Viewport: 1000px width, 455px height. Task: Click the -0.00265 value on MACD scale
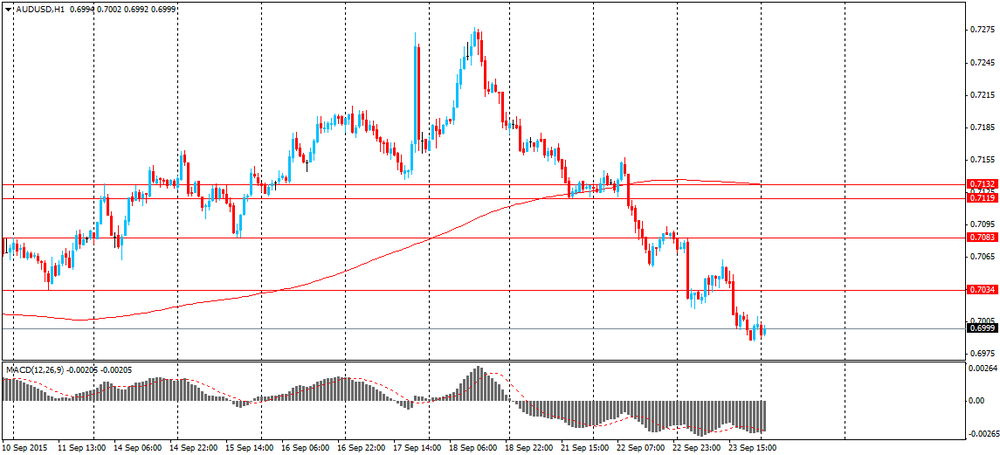click(x=981, y=434)
